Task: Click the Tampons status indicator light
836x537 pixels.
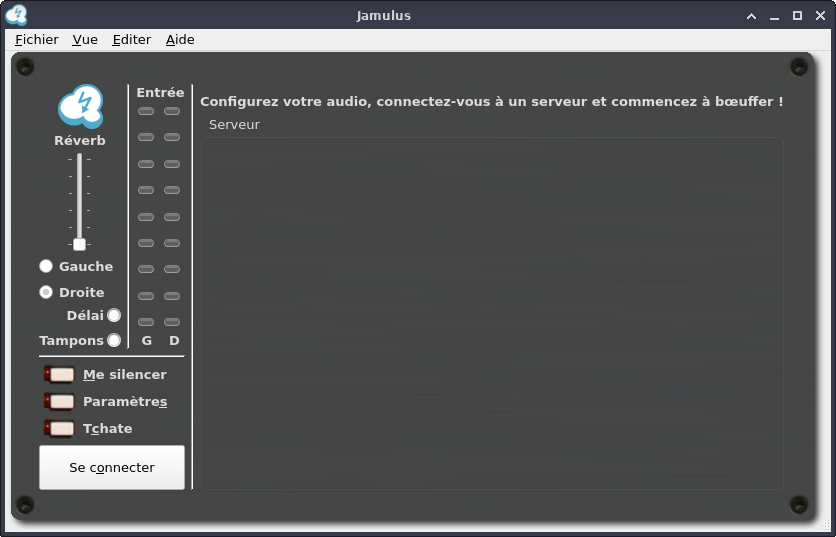Action: [114, 340]
